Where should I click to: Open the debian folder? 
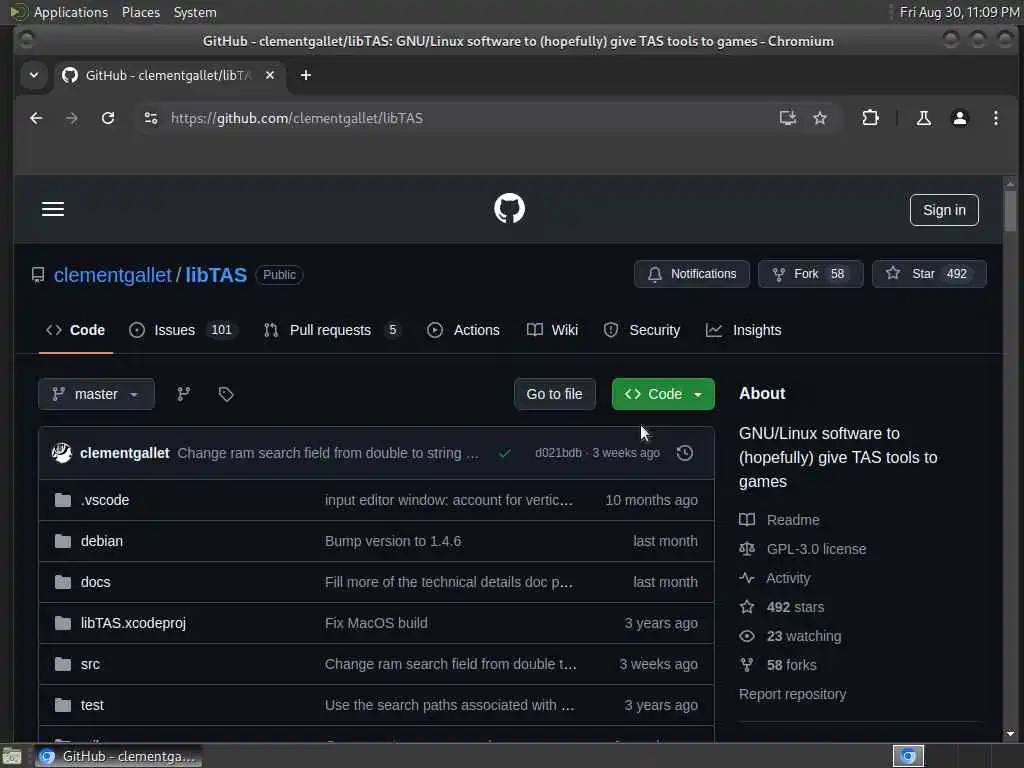tap(102, 541)
